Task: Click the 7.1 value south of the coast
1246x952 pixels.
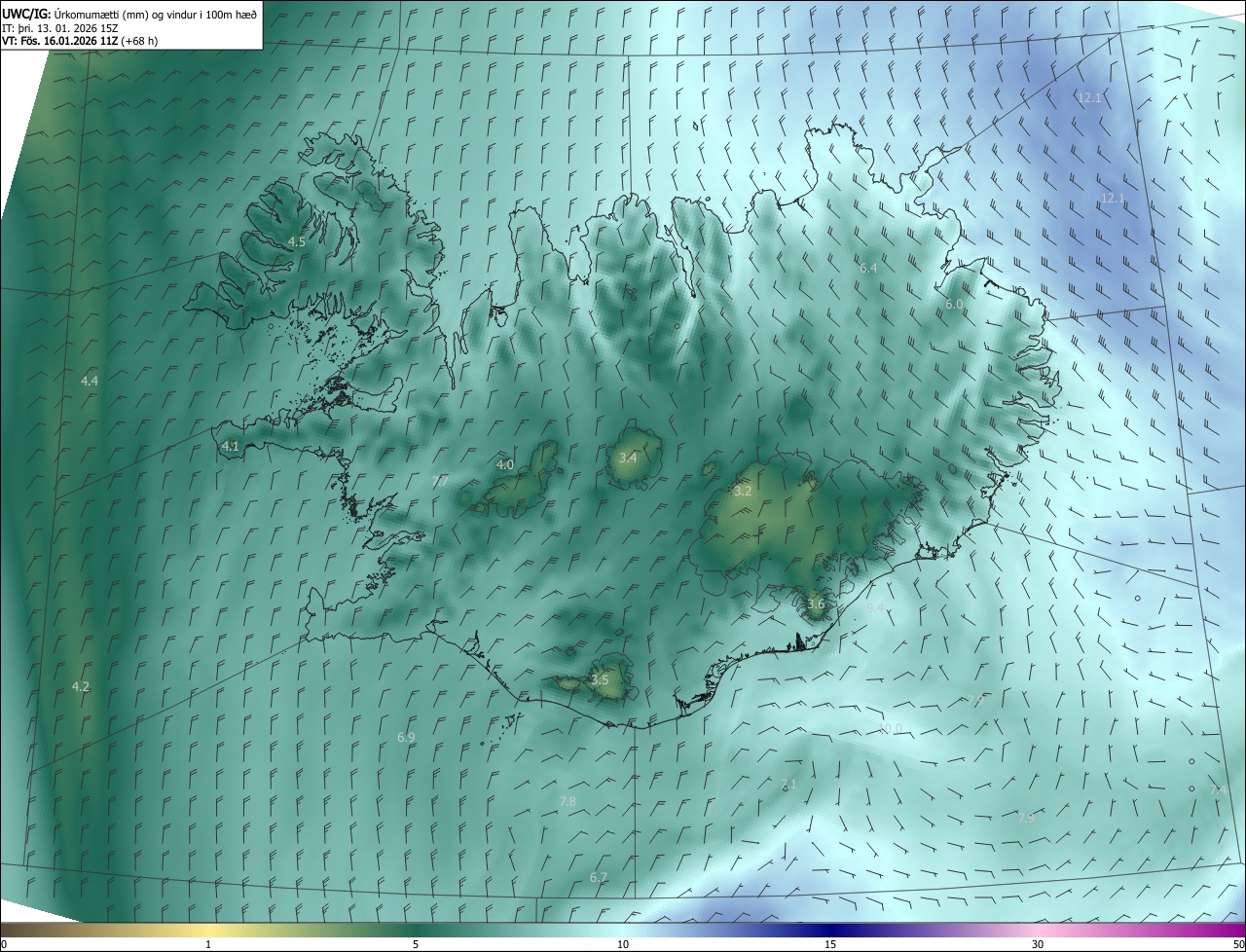Action: coord(788,784)
